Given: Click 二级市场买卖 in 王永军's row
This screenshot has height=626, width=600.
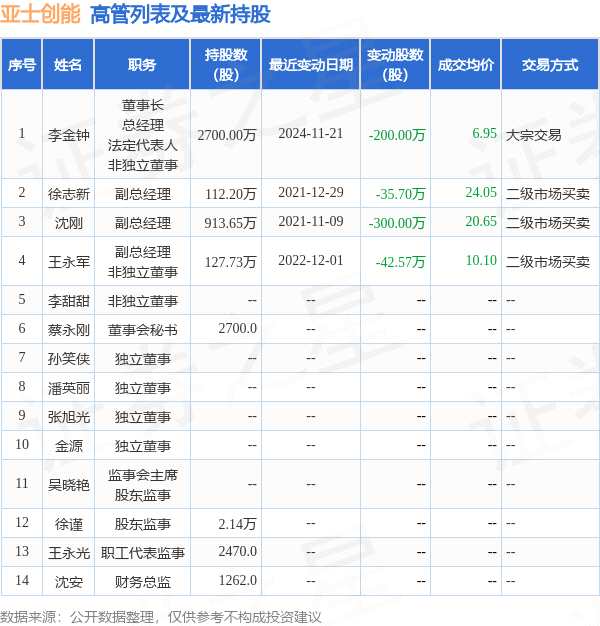Looking at the screenshot, I should [548, 262].
